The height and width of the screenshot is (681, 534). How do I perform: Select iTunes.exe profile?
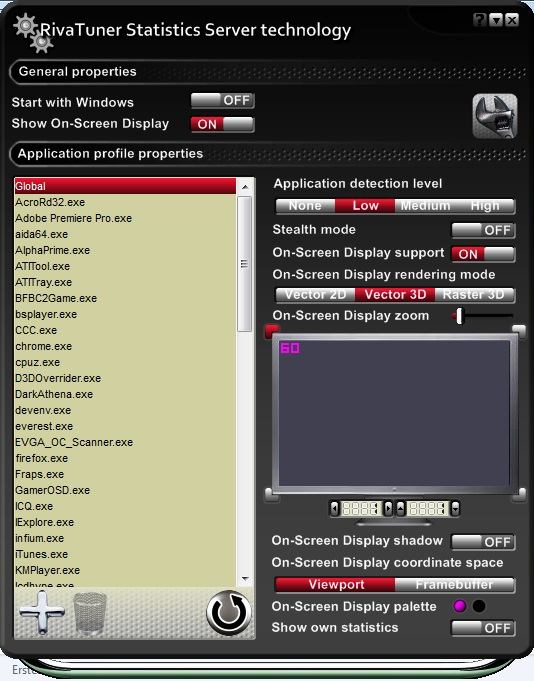[125, 554]
